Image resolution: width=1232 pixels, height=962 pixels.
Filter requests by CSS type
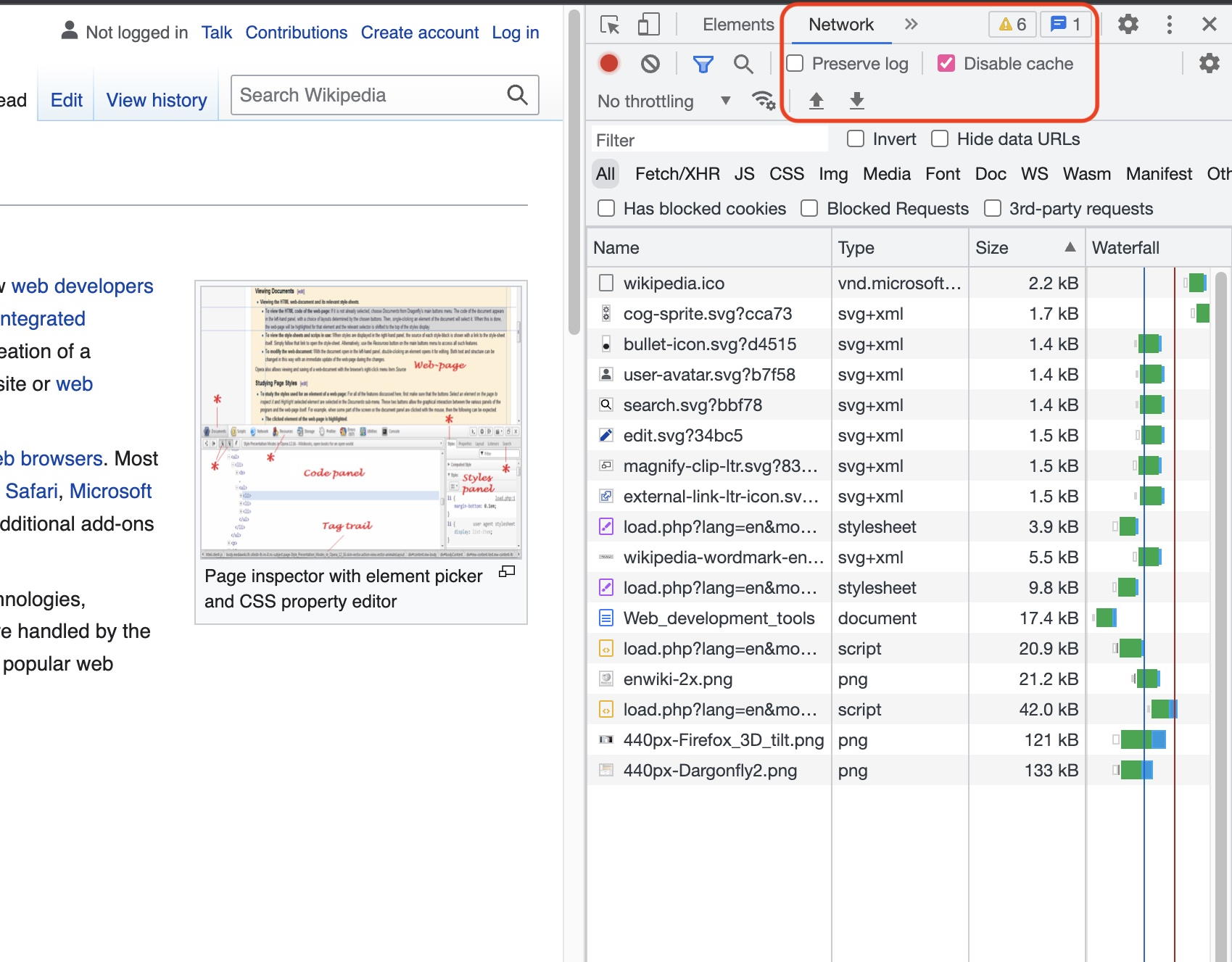pos(787,174)
